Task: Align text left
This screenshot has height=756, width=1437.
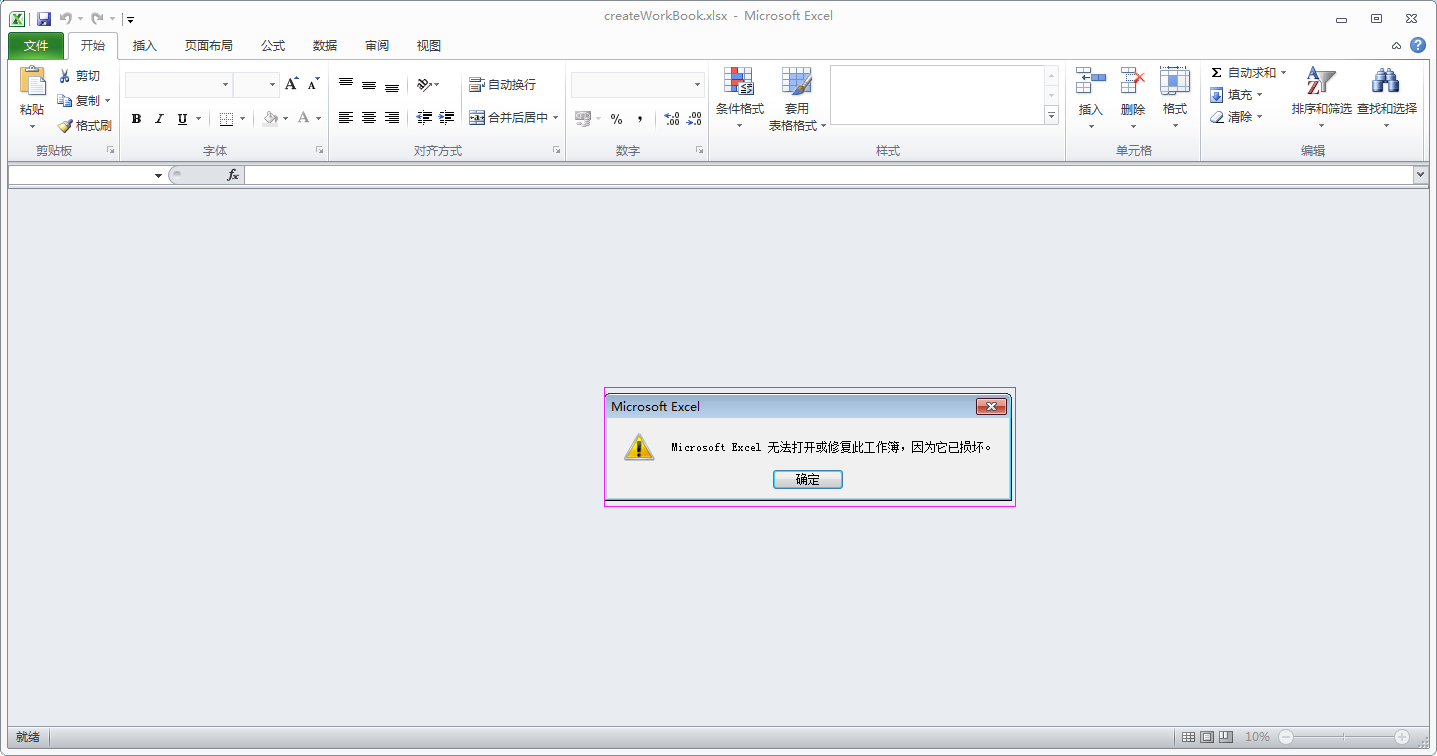Action: [x=346, y=118]
